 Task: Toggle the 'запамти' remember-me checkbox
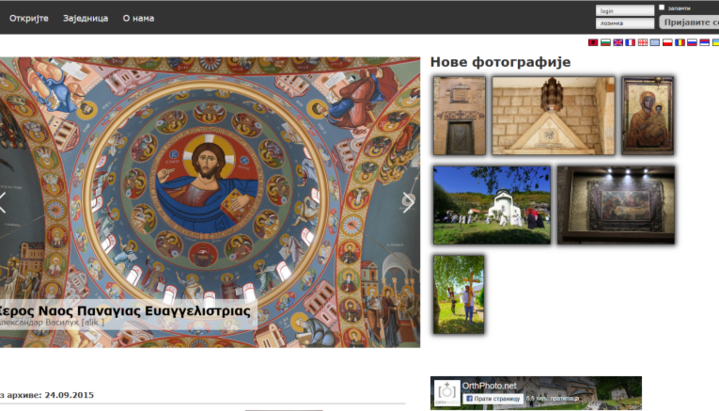[x=662, y=8]
